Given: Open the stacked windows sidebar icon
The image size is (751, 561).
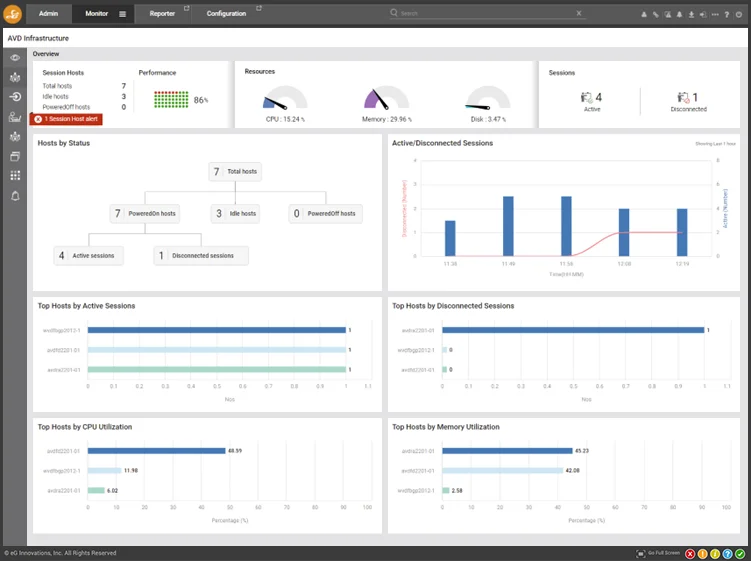Looking at the screenshot, I should pos(15,156).
